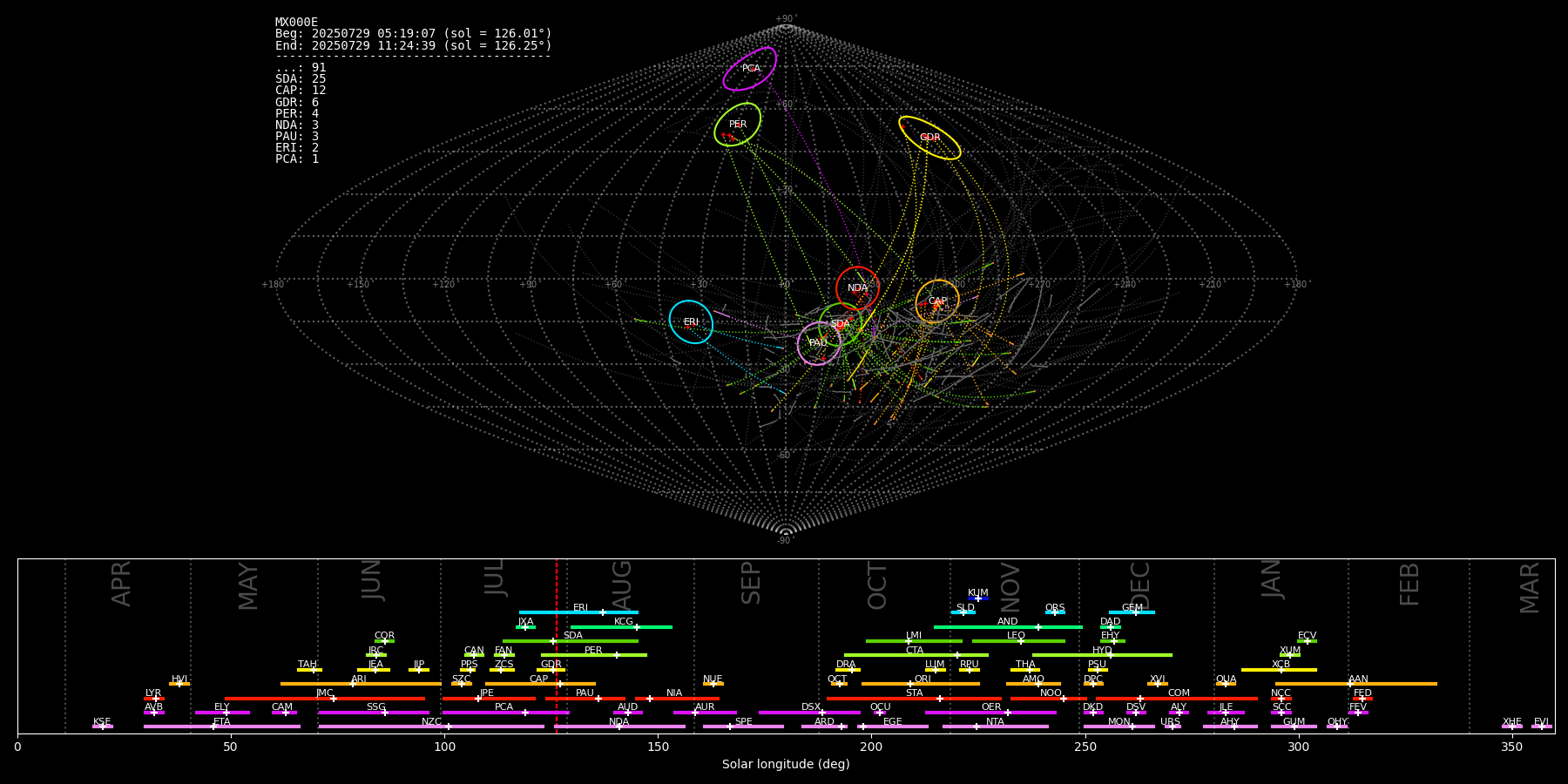
Task: Select the AAN shower bar in timeline
Action: click(1356, 684)
